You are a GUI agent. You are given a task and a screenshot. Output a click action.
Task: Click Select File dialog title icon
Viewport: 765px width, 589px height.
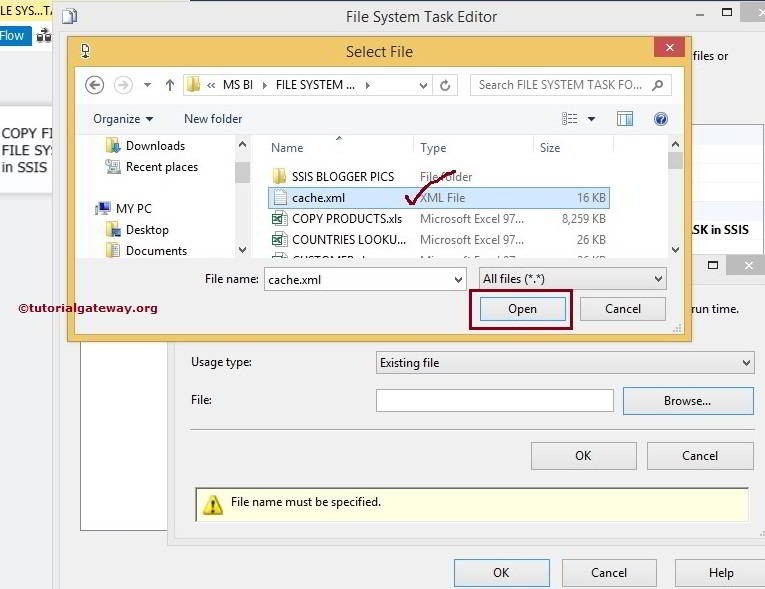coord(85,51)
